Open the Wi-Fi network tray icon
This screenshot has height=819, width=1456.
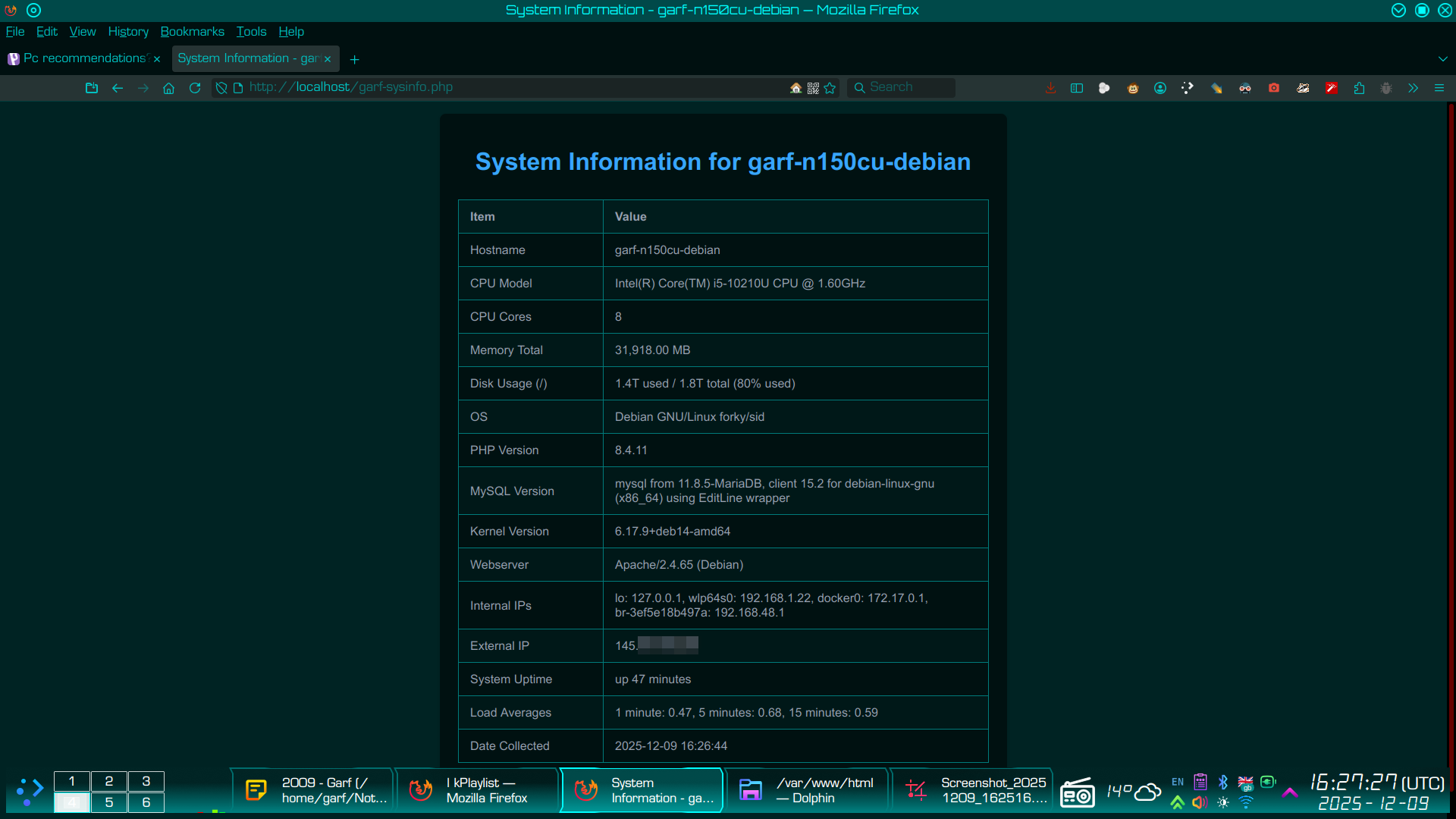point(1246,802)
